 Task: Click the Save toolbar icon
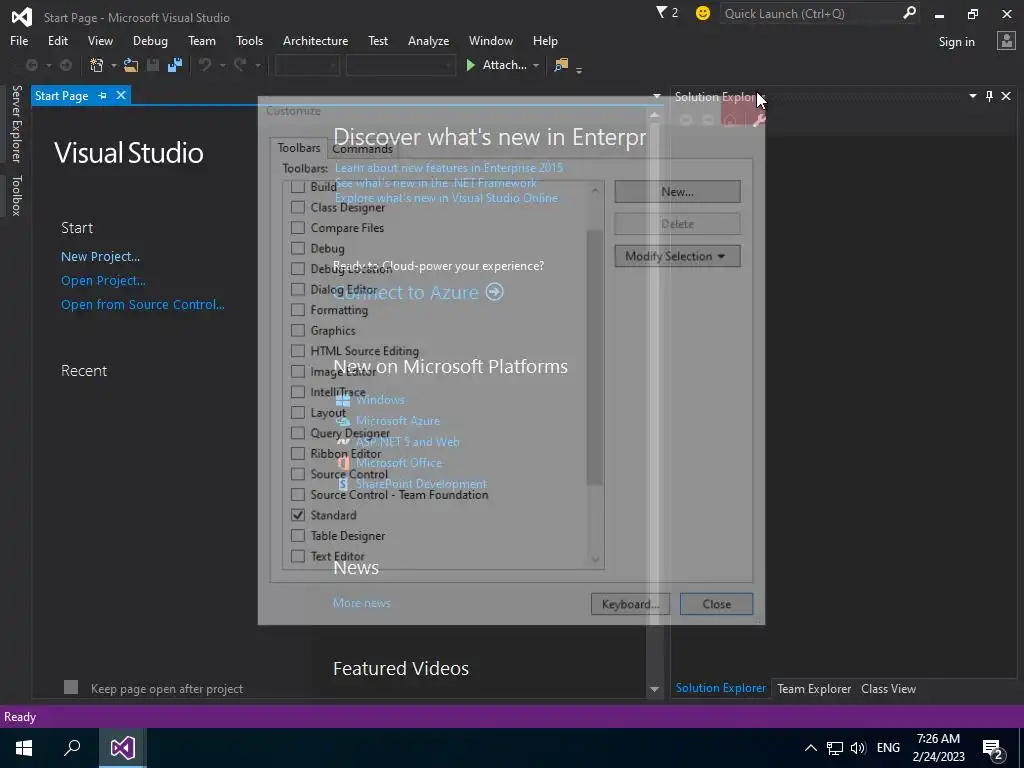[x=153, y=65]
